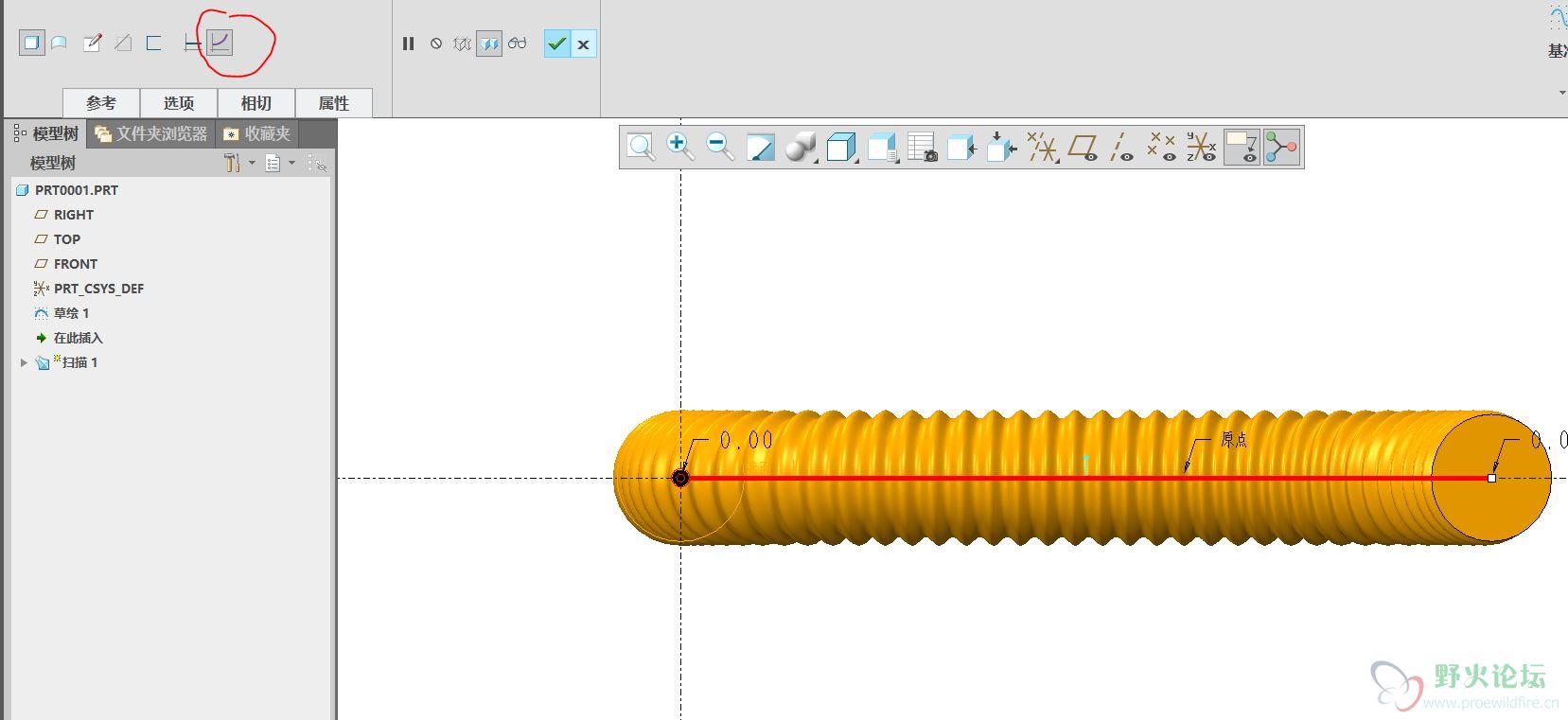Select 草绘 1 in the model tree
Screen dimensions: 1568x720
point(61,313)
